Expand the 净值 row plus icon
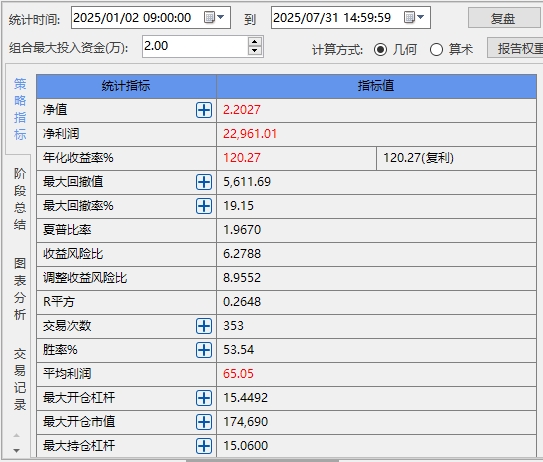Image resolution: width=543 pixels, height=462 pixels. pos(204,110)
